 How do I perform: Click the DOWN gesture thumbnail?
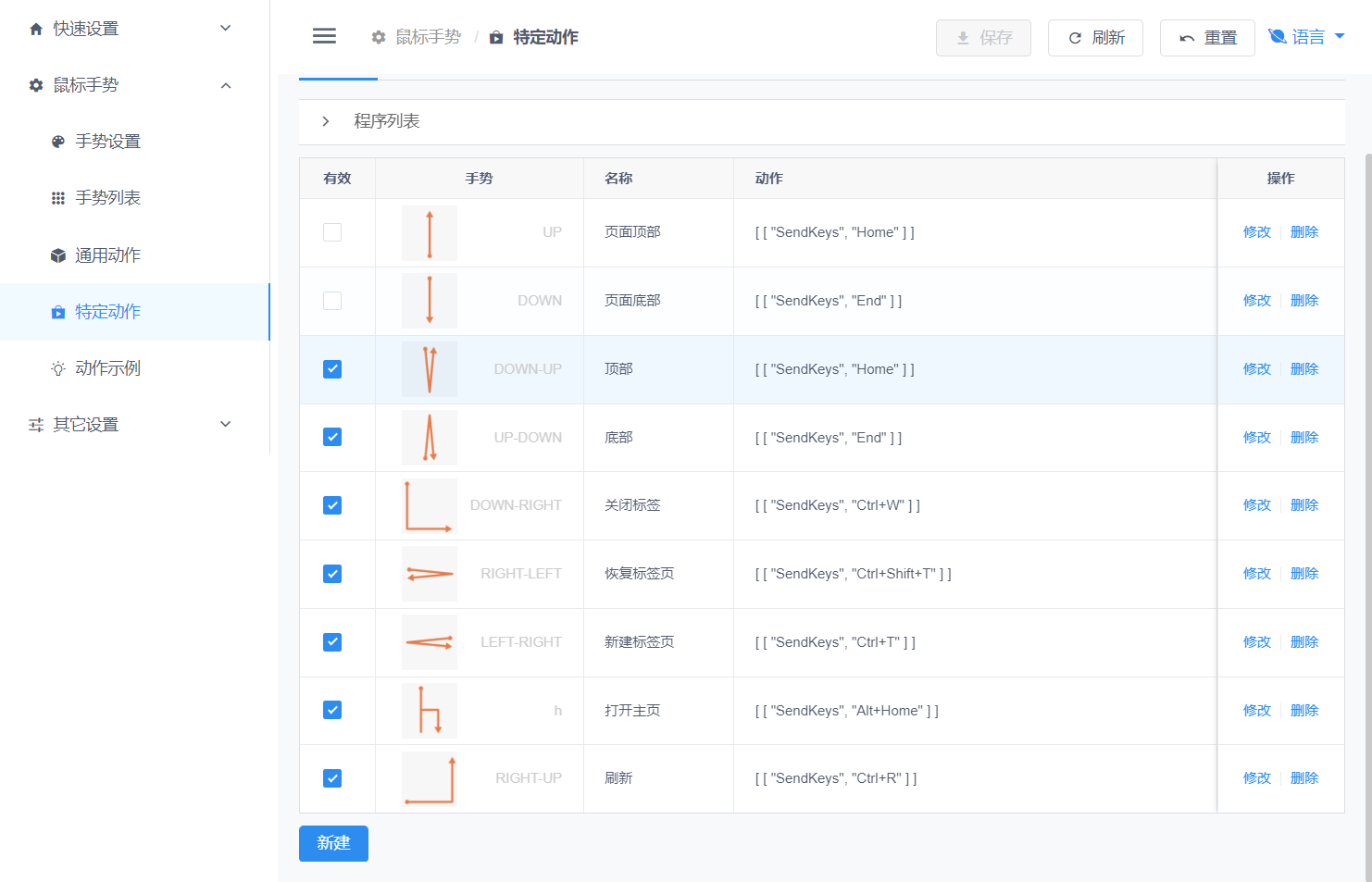click(x=430, y=301)
